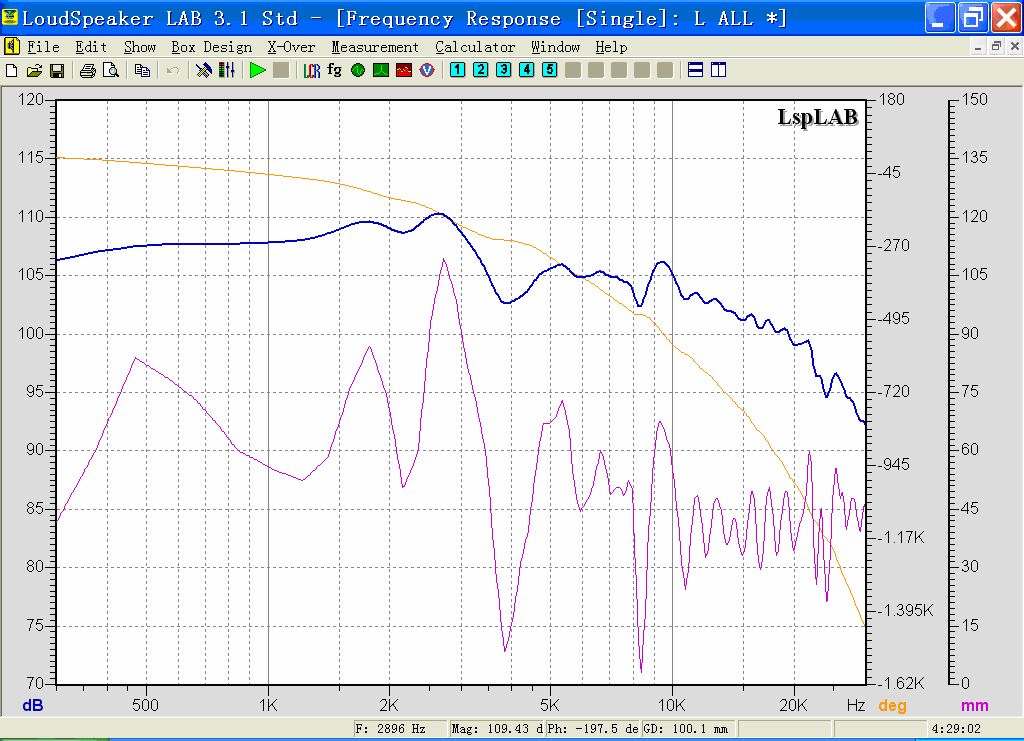Click the LCR meter icon
This screenshot has height=741, width=1024.
click(312, 70)
